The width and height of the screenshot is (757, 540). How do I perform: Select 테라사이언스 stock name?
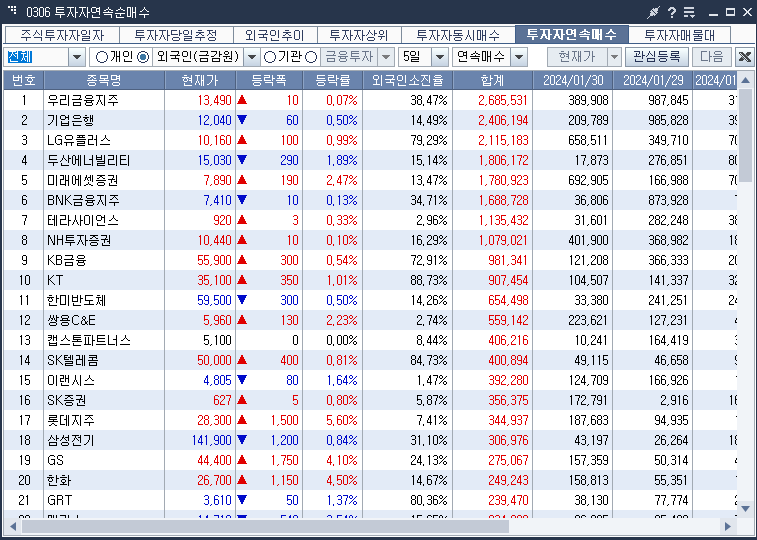[83, 221]
